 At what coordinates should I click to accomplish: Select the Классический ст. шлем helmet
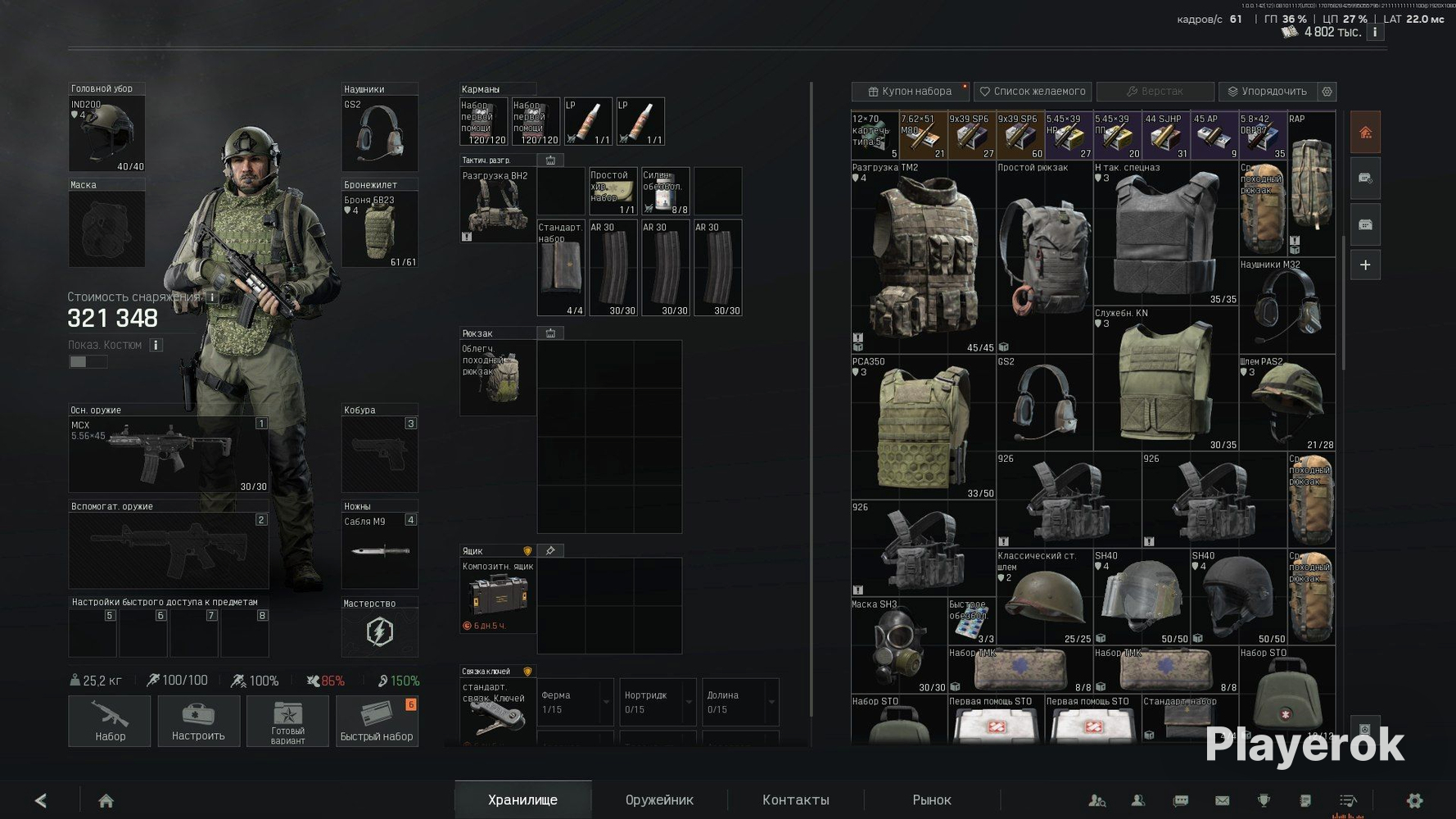click(1045, 597)
